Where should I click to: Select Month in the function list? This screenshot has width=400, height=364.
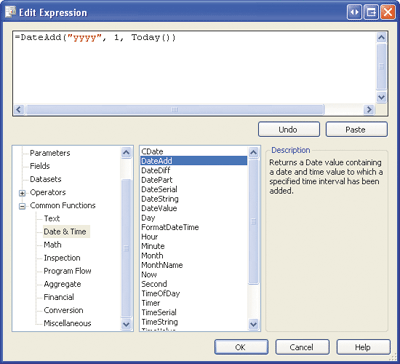pos(152,256)
